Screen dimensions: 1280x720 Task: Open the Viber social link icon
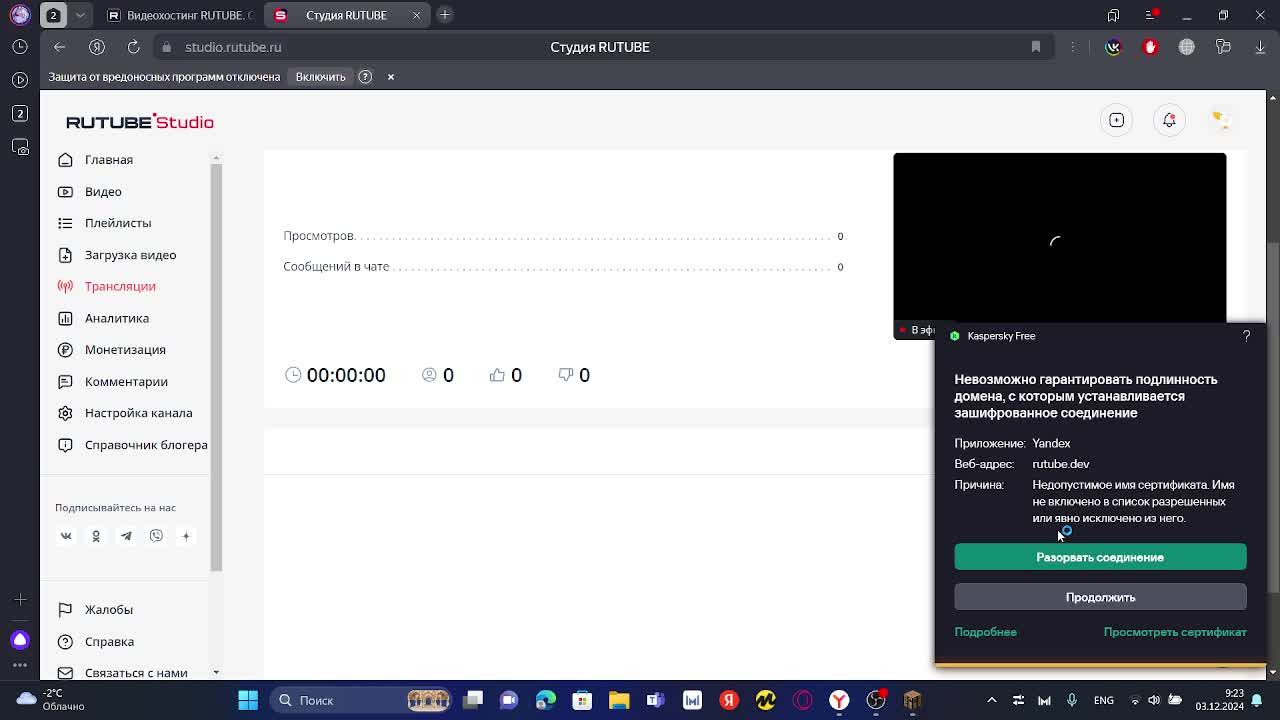coord(156,536)
